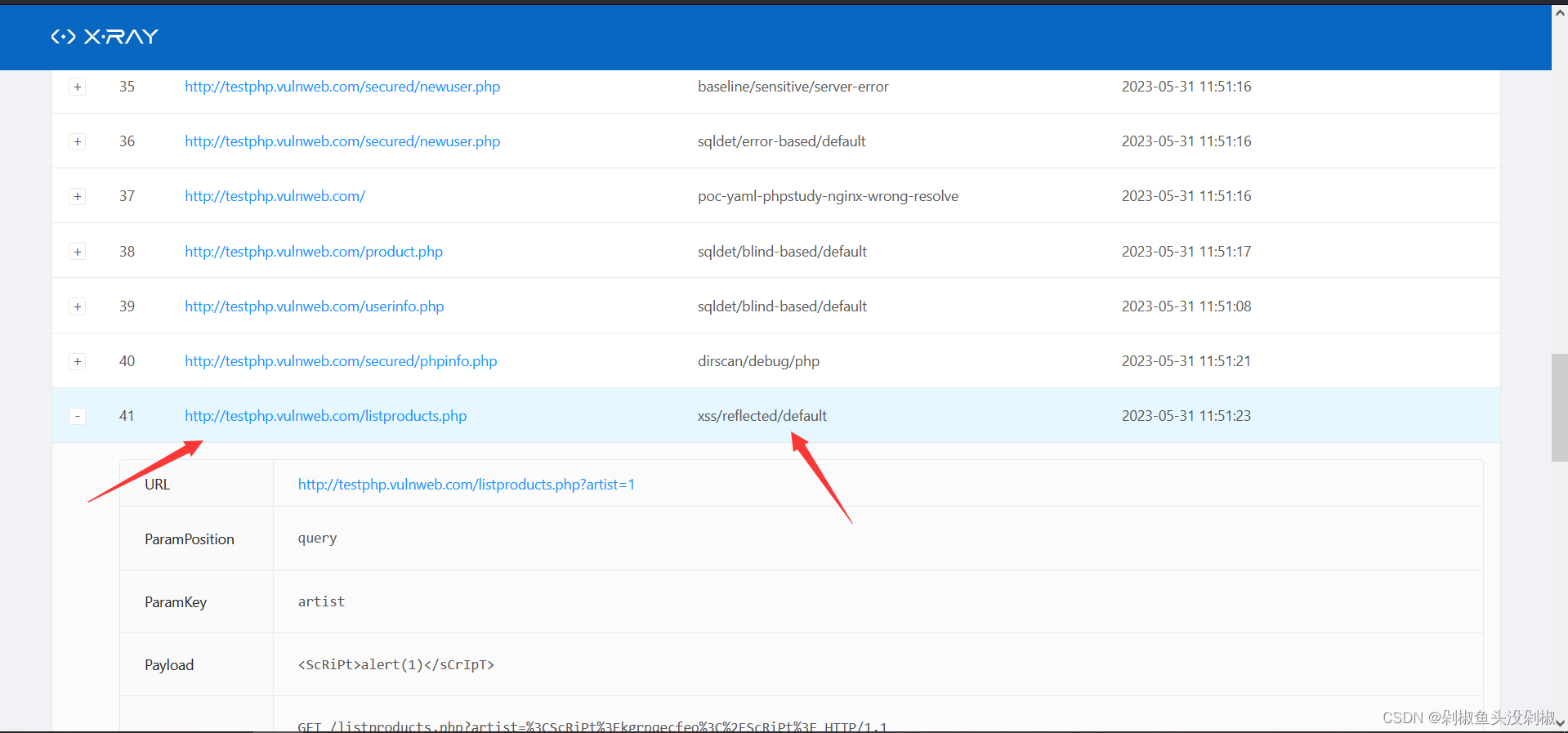Viewport: 1568px width, 733px height.
Task: Expand row 37 phpstudy nginx entry
Action: coord(77,196)
